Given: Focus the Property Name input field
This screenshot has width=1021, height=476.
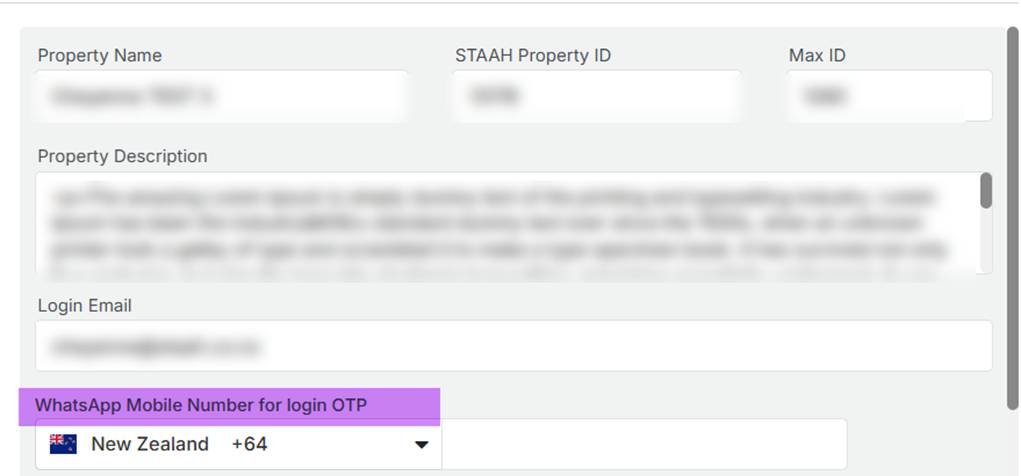Looking at the screenshot, I should [222, 97].
